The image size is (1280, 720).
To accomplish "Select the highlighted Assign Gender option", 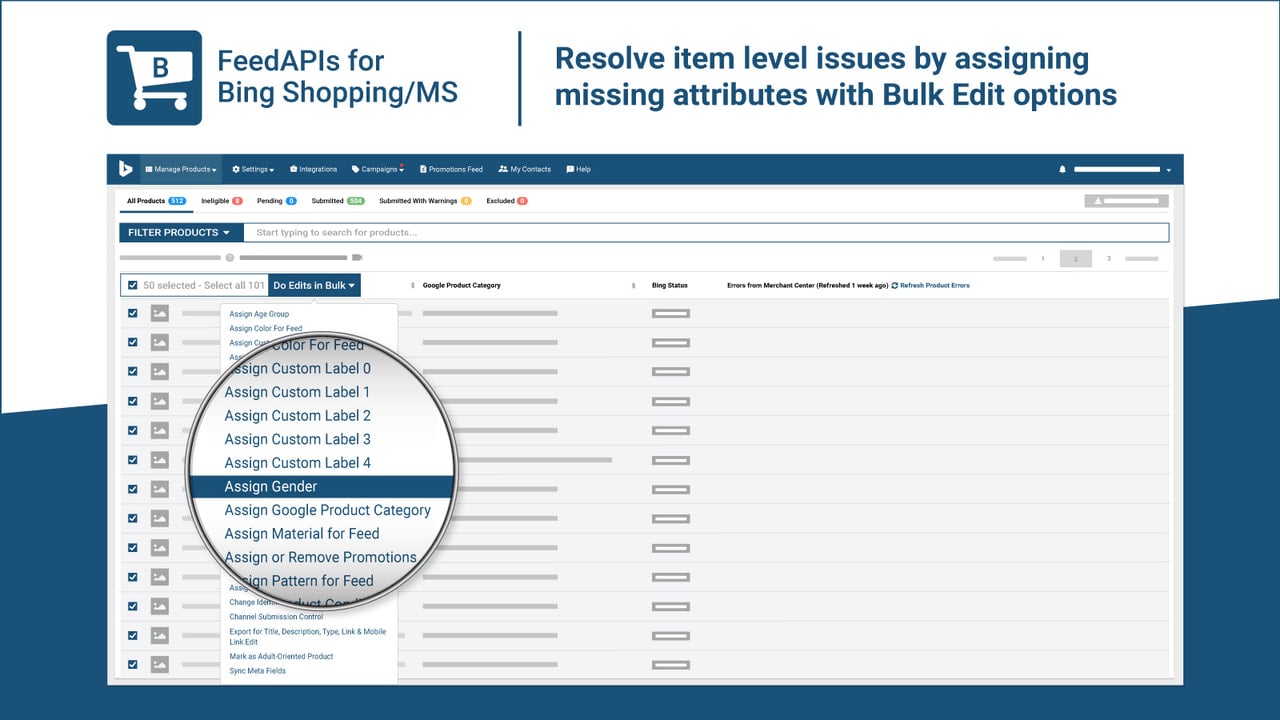I will [322, 487].
